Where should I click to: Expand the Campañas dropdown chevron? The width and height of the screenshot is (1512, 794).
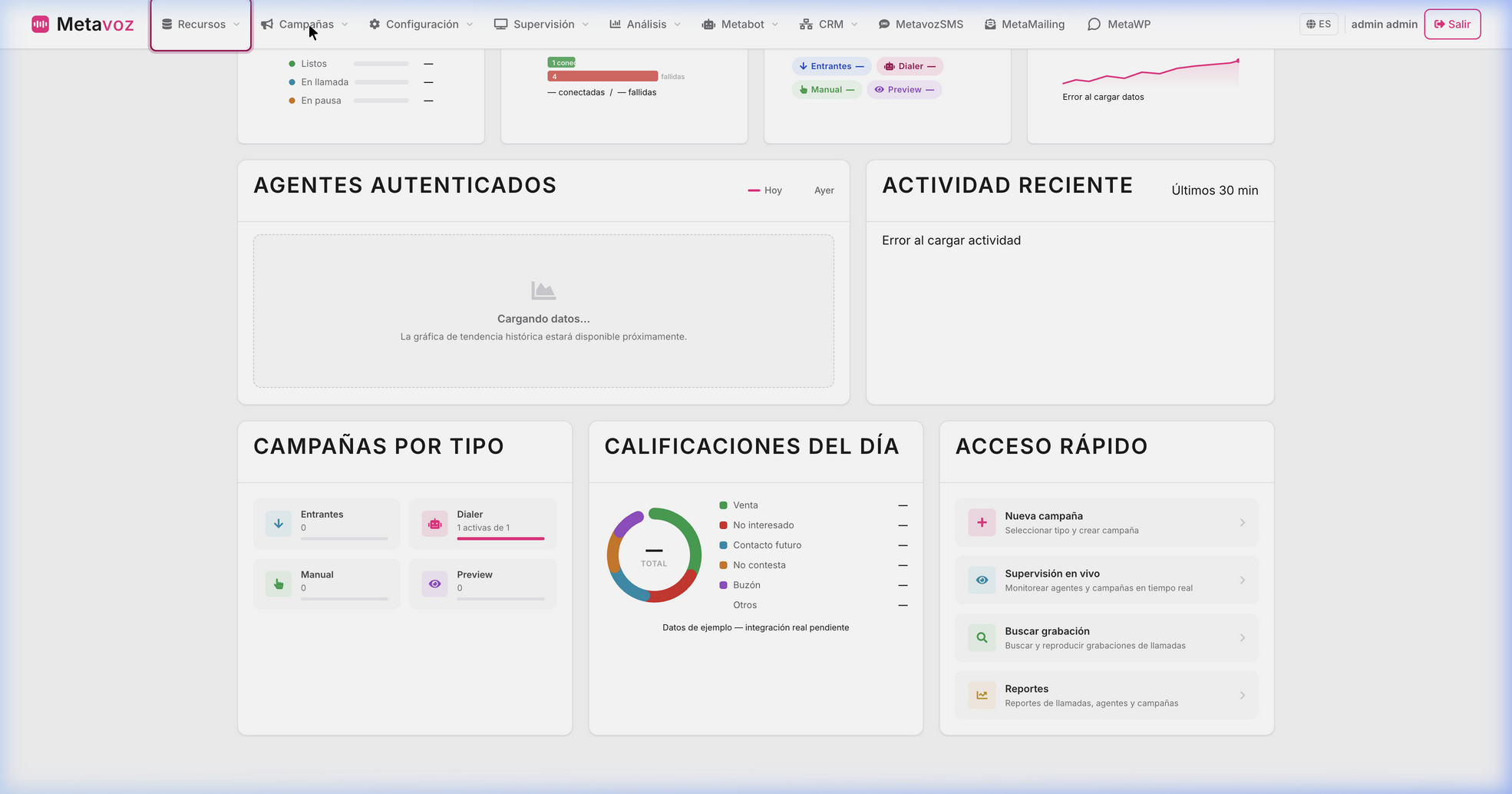tap(345, 25)
